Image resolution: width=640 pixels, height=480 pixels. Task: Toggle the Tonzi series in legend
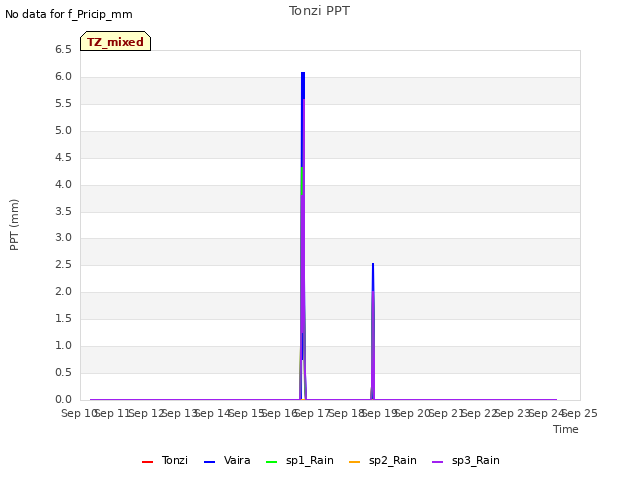tap(165, 460)
